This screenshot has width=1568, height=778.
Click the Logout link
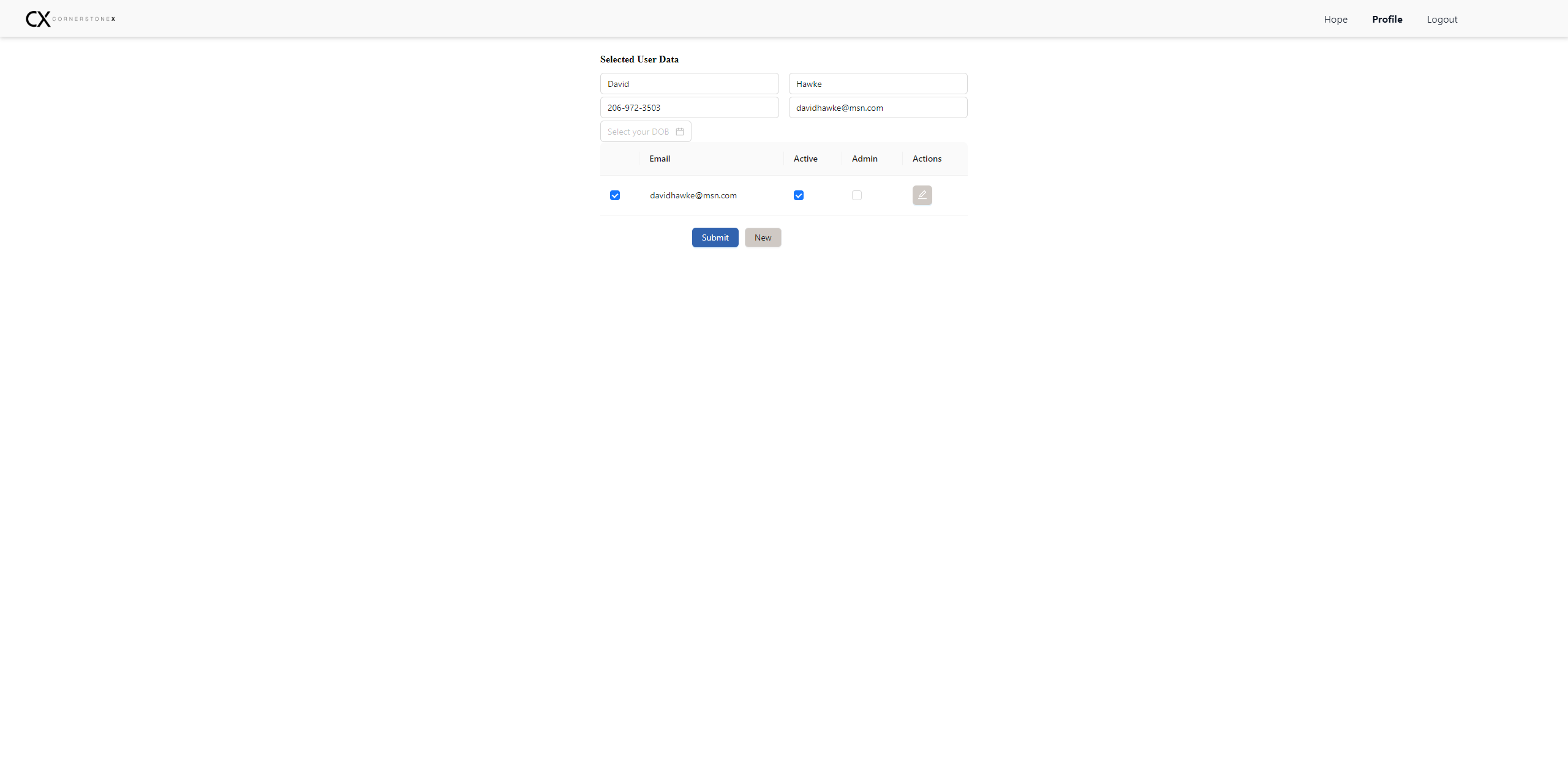coord(1442,20)
